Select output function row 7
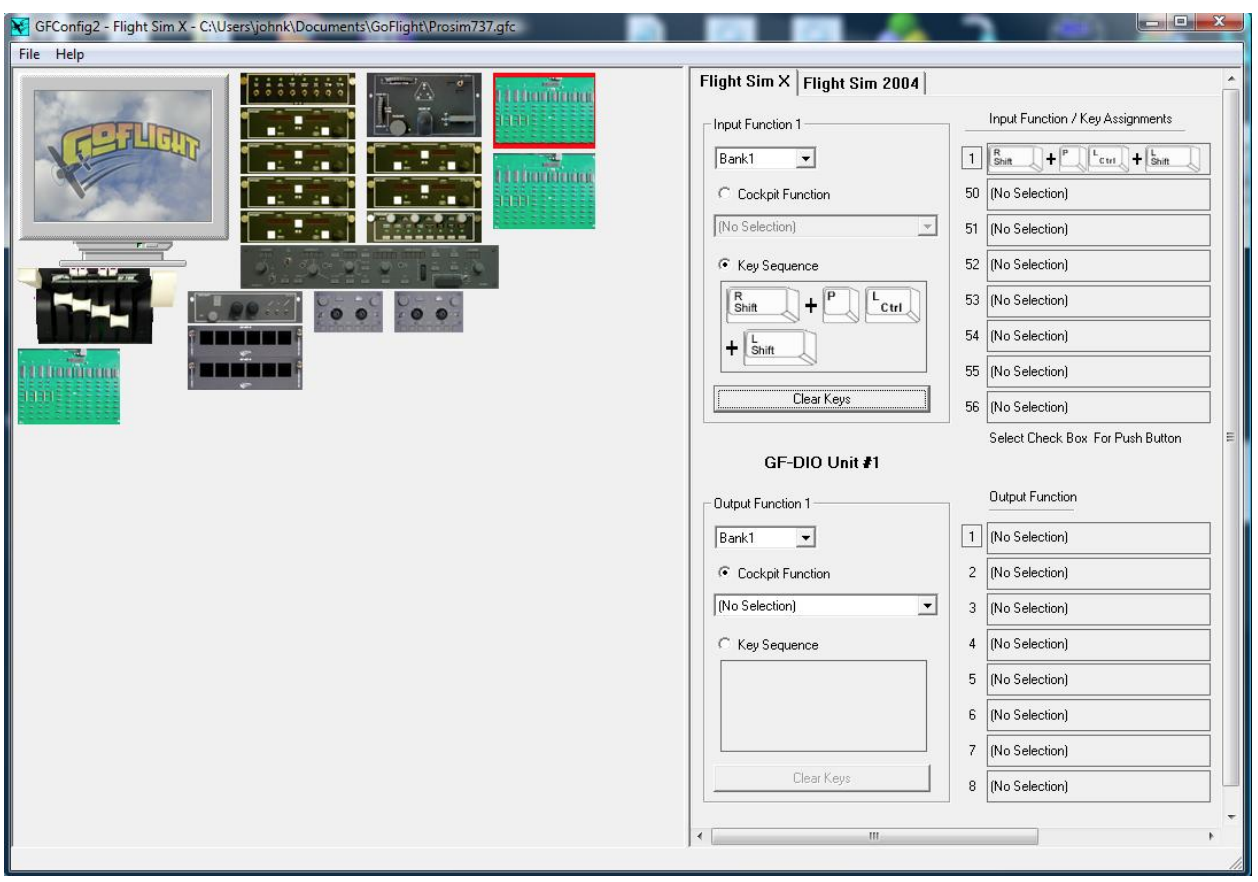The height and width of the screenshot is (882, 1258). click(x=1098, y=750)
